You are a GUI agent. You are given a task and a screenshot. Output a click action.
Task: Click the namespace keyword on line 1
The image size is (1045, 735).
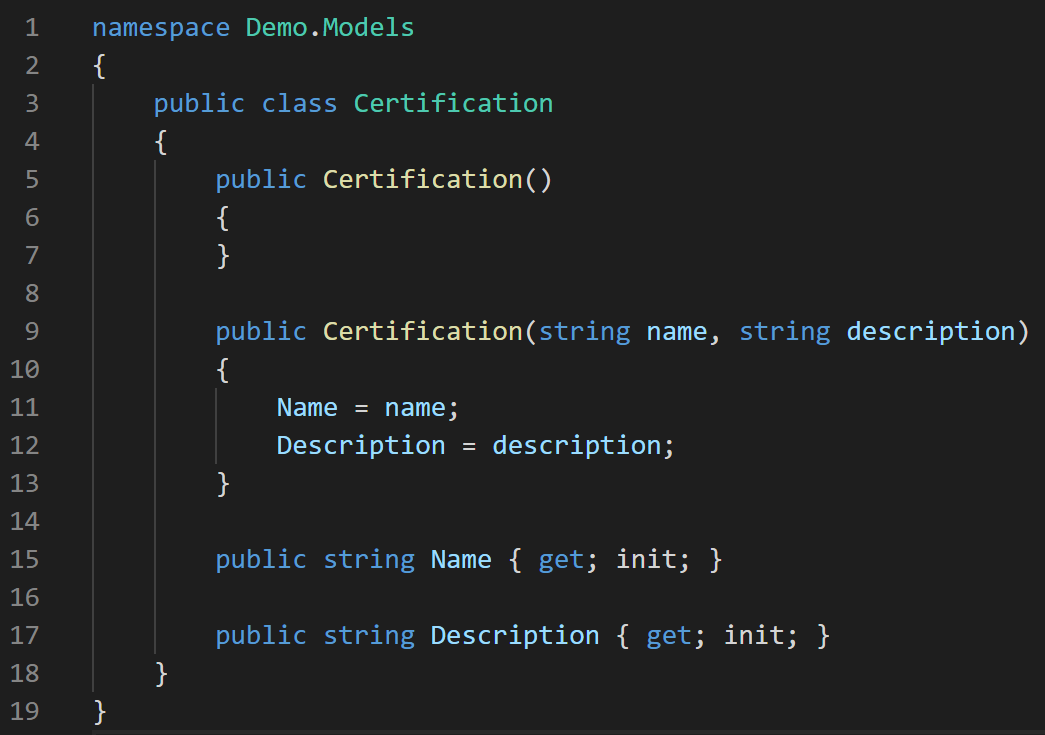click(x=160, y=27)
